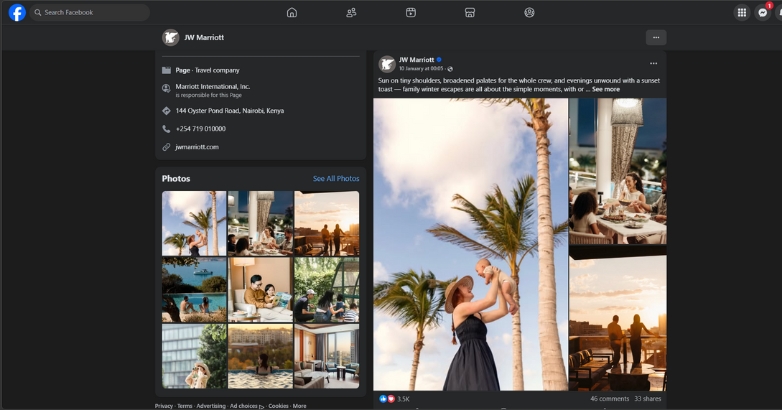Open sunset couple photo thumbnail
This screenshot has width=782, height=410.
327,223
